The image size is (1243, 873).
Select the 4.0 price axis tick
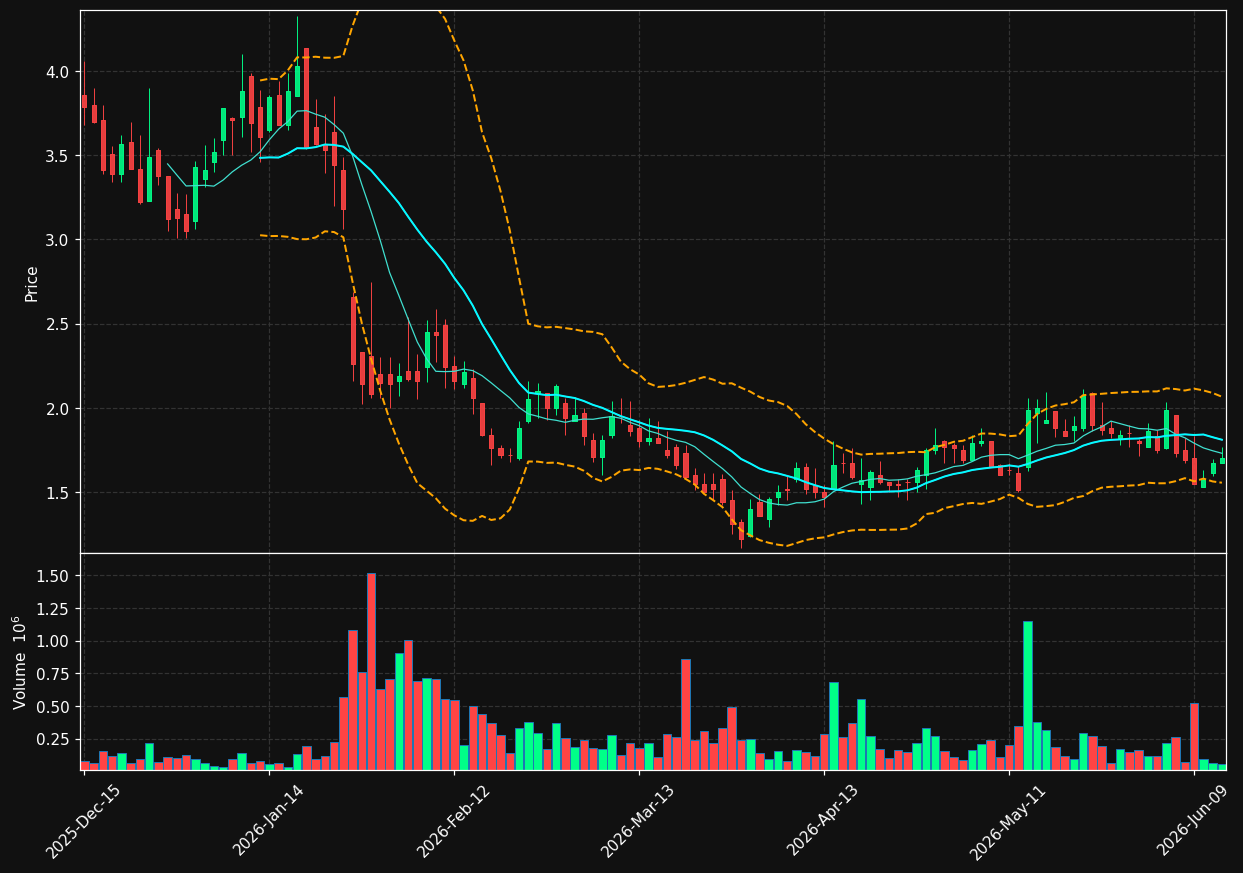tap(57, 72)
